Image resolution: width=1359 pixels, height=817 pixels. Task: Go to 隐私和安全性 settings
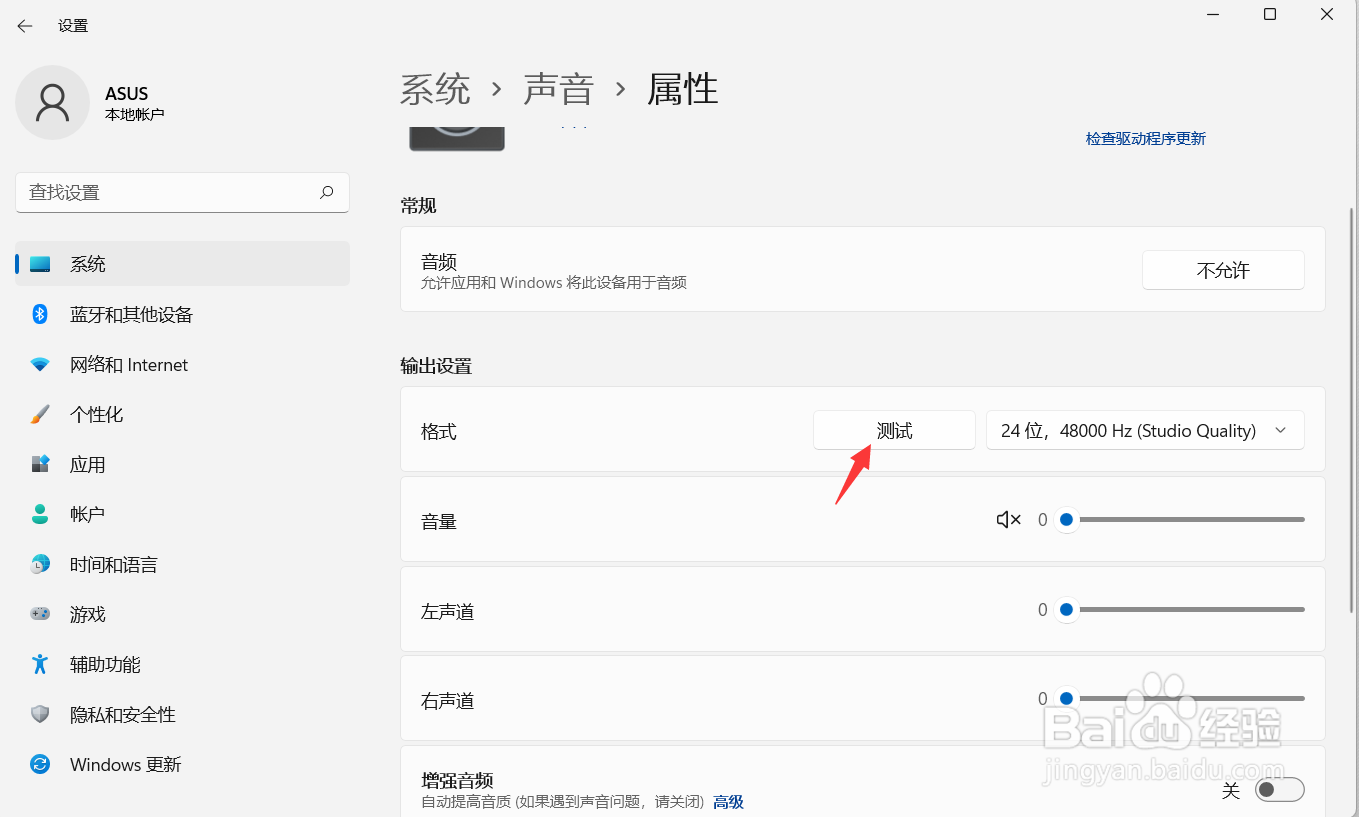click(x=182, y=714)
